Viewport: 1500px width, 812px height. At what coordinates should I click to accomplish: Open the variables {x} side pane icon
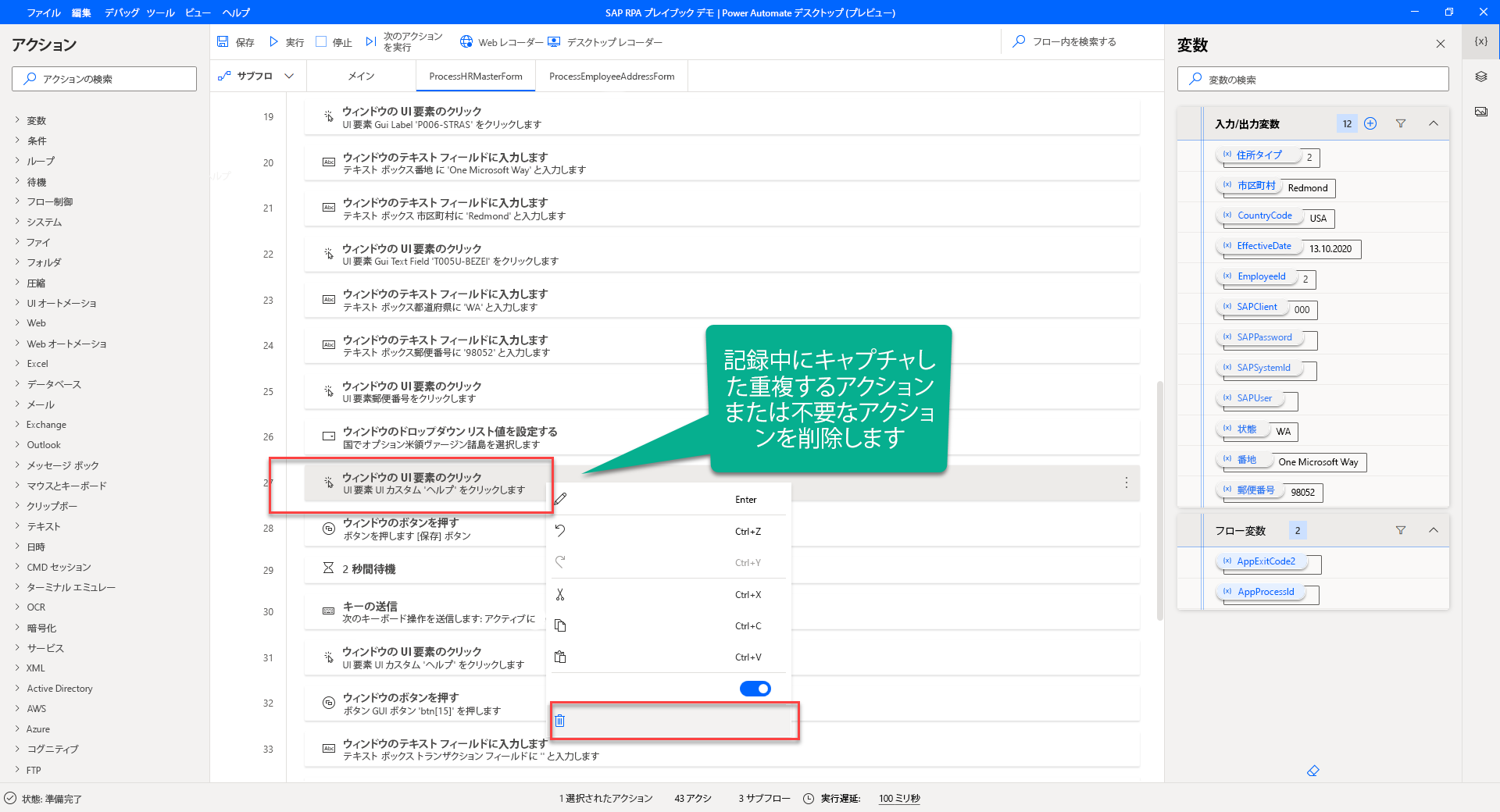[x=1480, y=41]
